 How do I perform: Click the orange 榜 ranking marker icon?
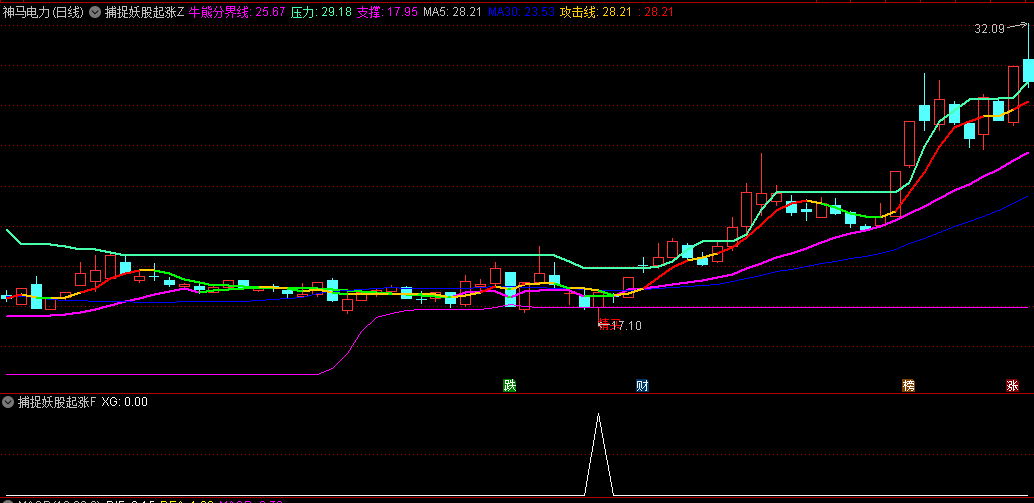tap(909, 386)
